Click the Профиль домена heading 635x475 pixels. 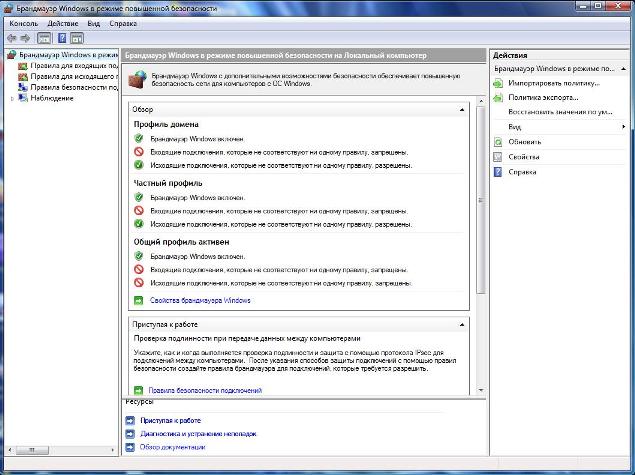[166, 124]
